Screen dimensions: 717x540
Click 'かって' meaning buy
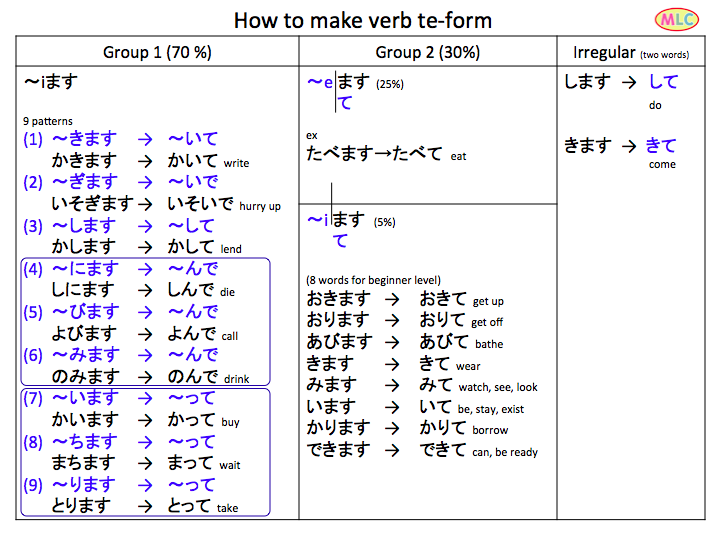(191, 419)
